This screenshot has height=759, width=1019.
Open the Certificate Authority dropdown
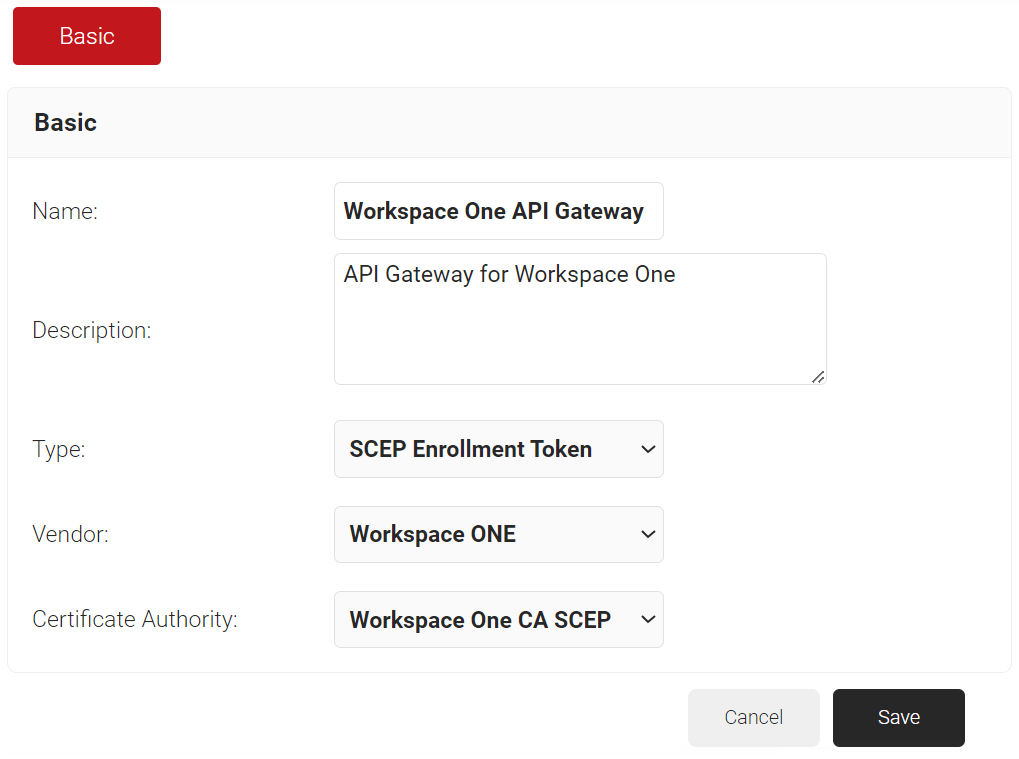click(x=498, y=619)
